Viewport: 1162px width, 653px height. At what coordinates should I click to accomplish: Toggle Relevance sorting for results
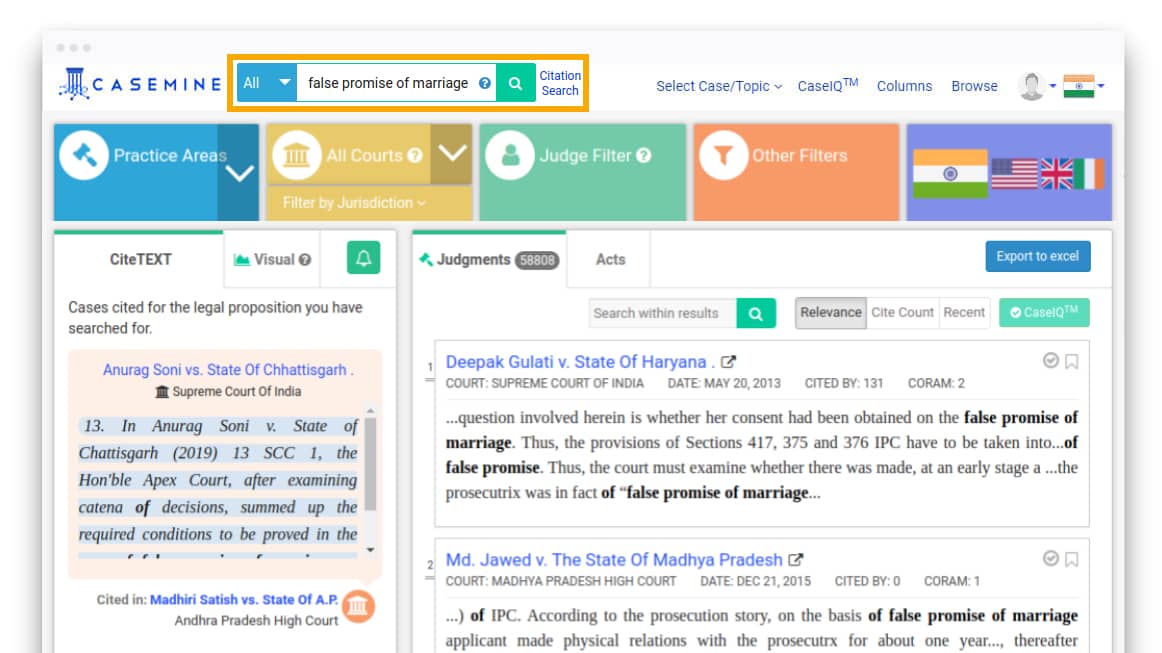(x=830, y=312)
